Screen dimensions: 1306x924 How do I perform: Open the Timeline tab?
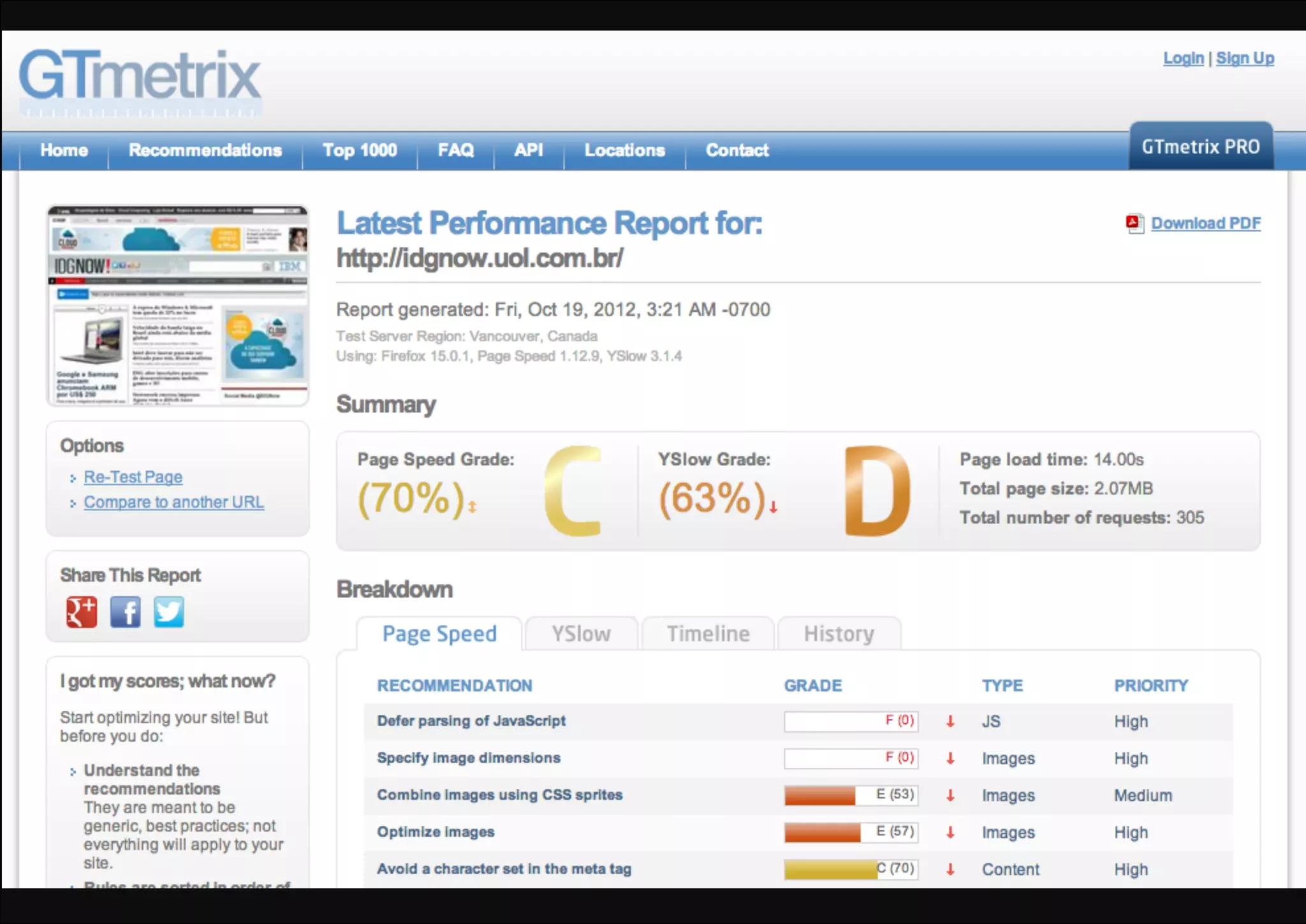tap(708, 634)
